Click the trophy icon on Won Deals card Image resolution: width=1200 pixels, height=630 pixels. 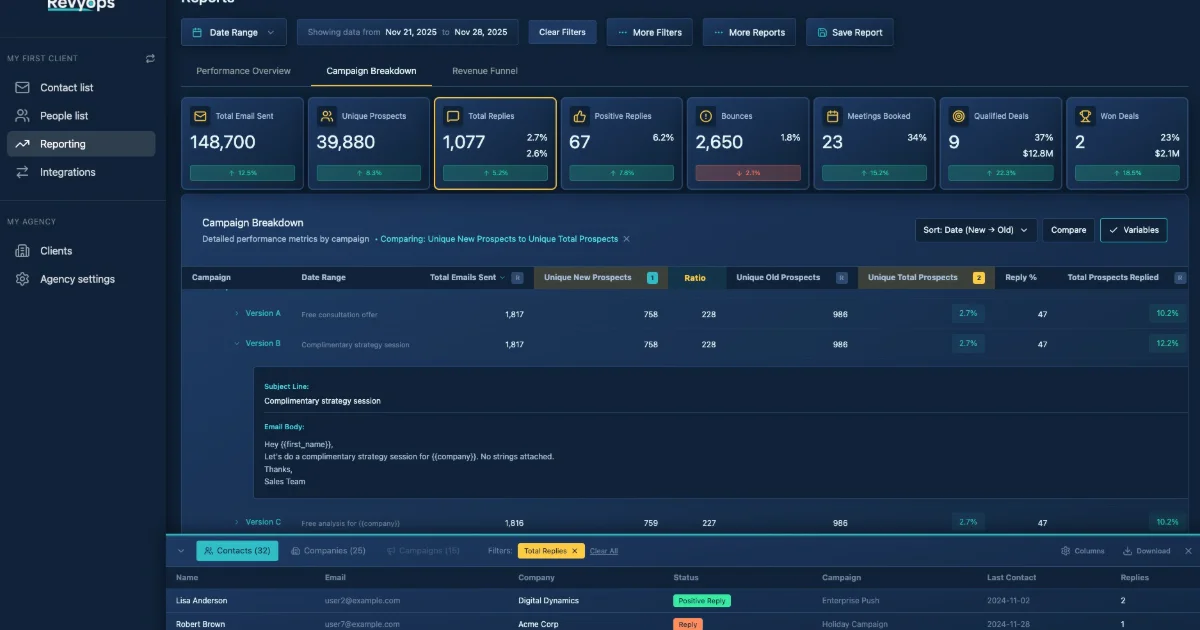click(1085, 116)
